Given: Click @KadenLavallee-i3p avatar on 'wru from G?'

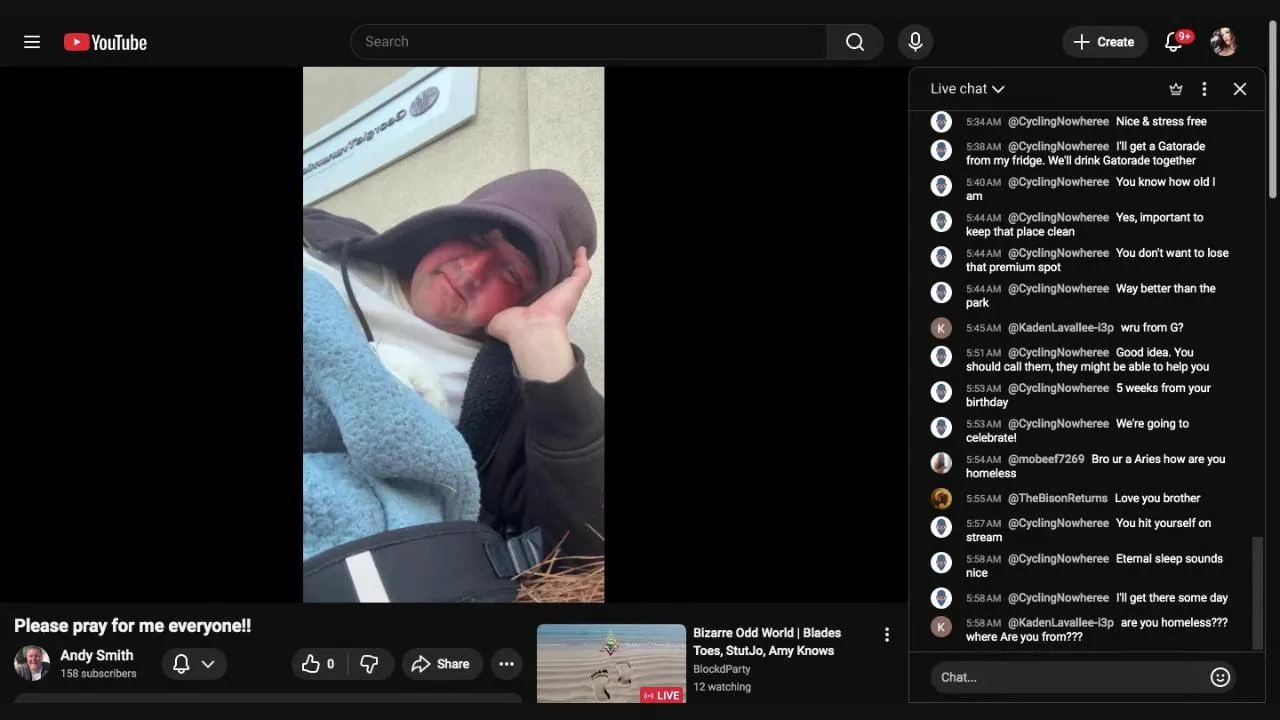Looking at the screenshot, I should point(941,328).
